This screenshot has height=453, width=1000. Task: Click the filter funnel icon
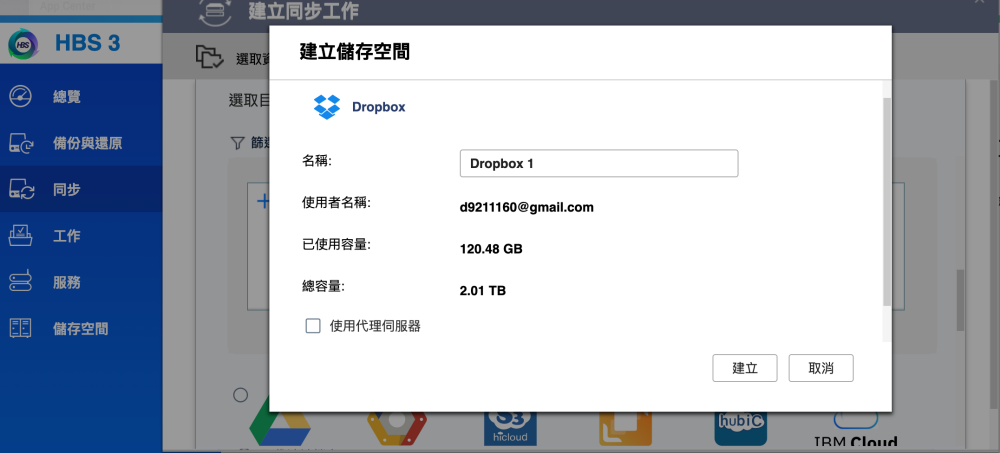[237, 142]
